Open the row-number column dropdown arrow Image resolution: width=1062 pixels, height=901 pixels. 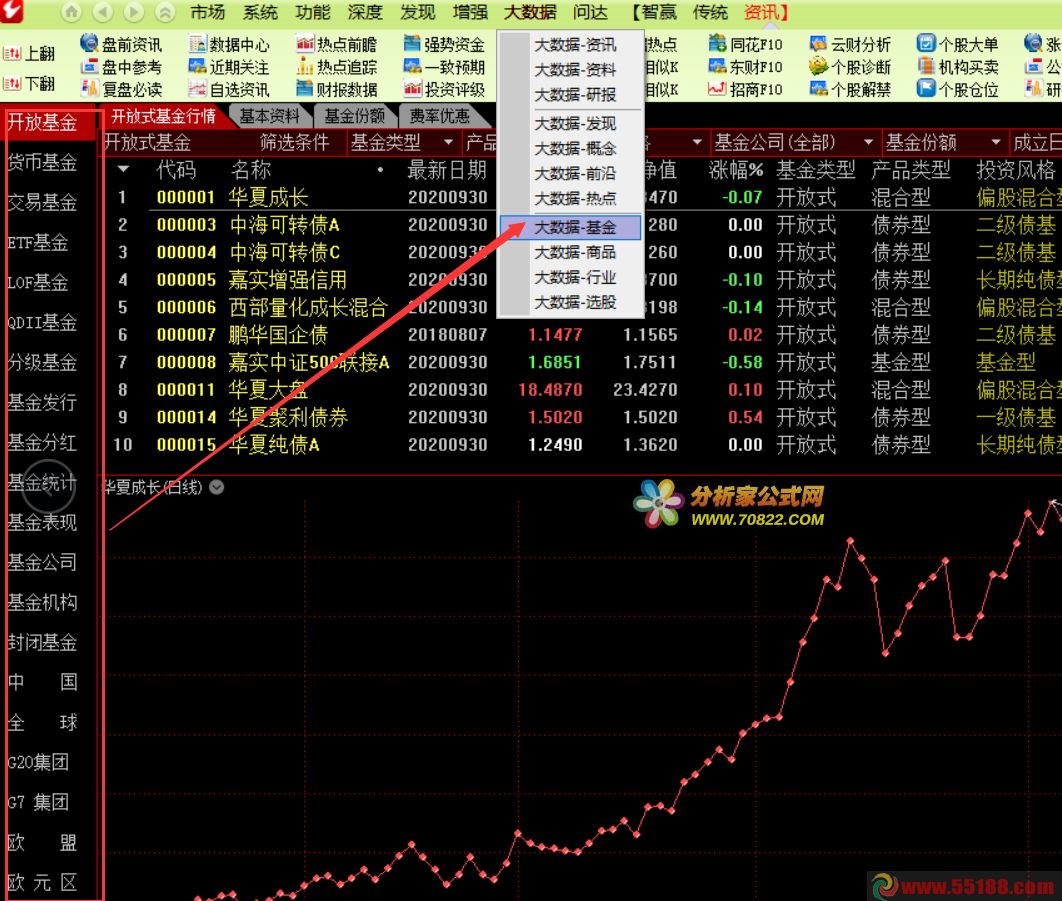point(123,169)
